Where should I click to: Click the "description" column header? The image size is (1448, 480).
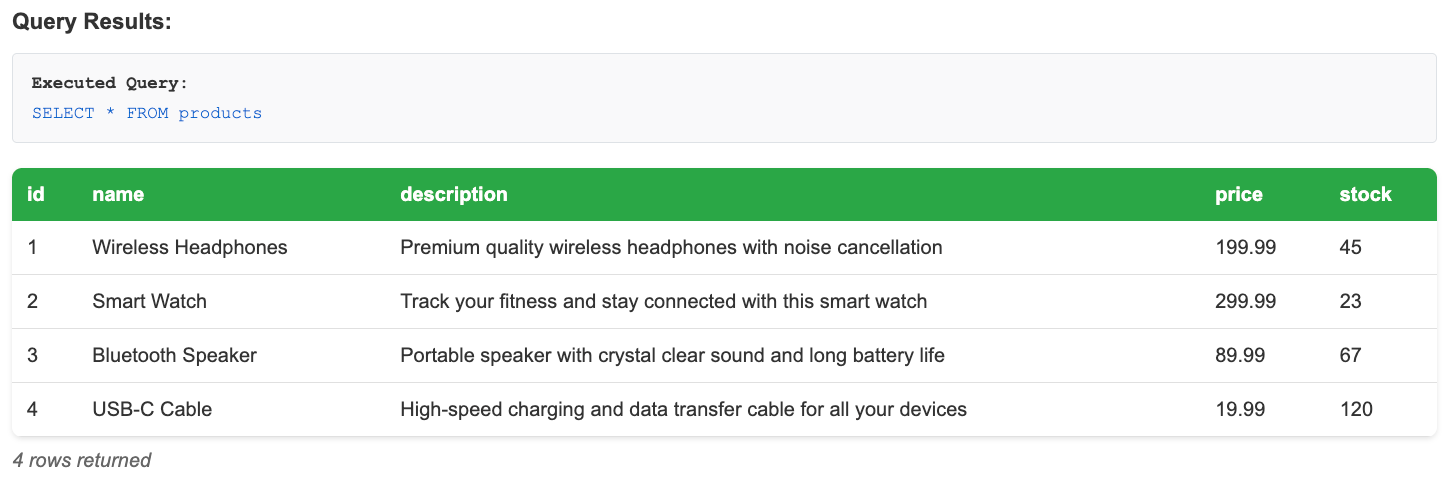point(454,195)
